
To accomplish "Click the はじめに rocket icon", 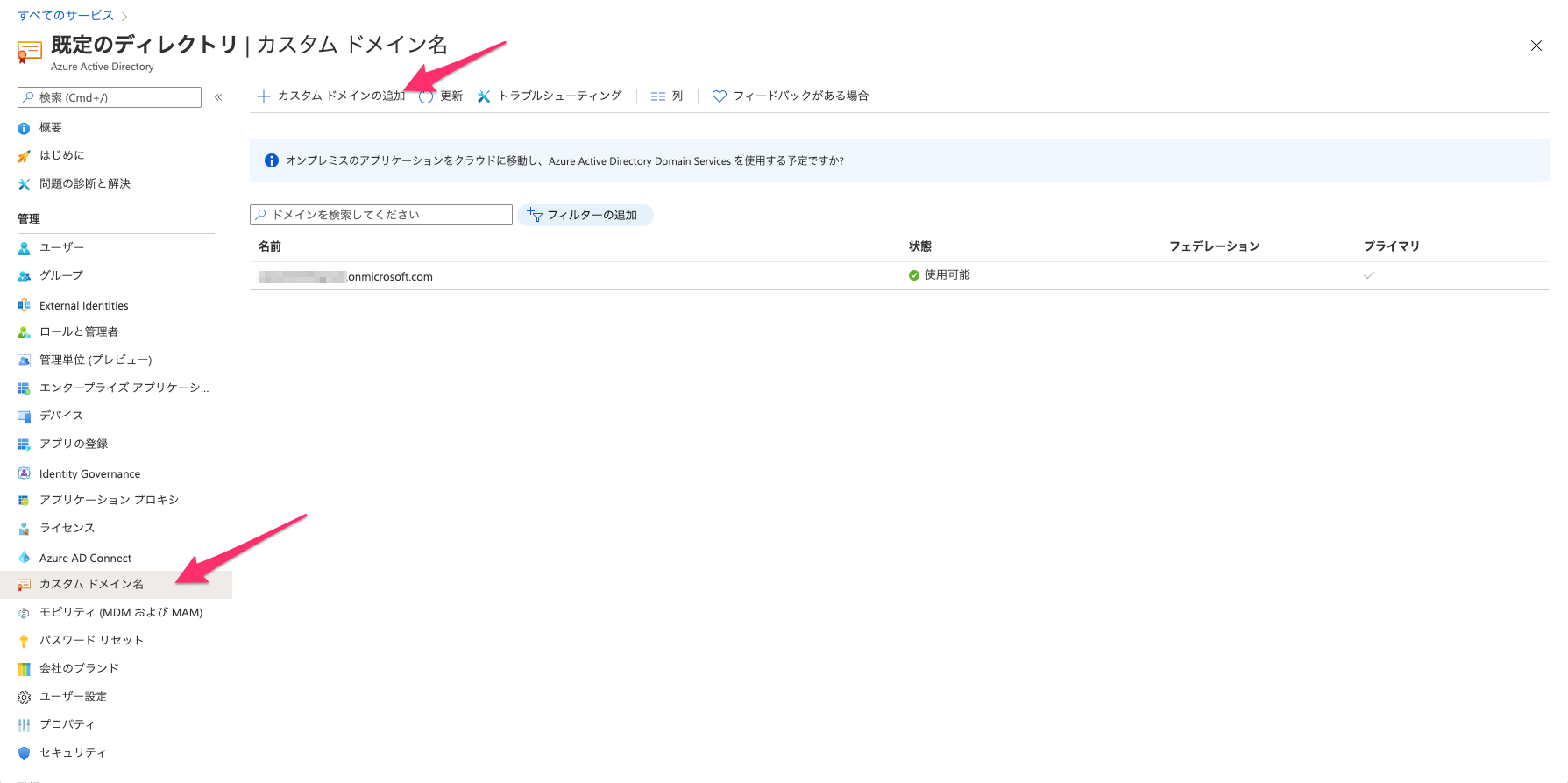I will click(24, 156).
